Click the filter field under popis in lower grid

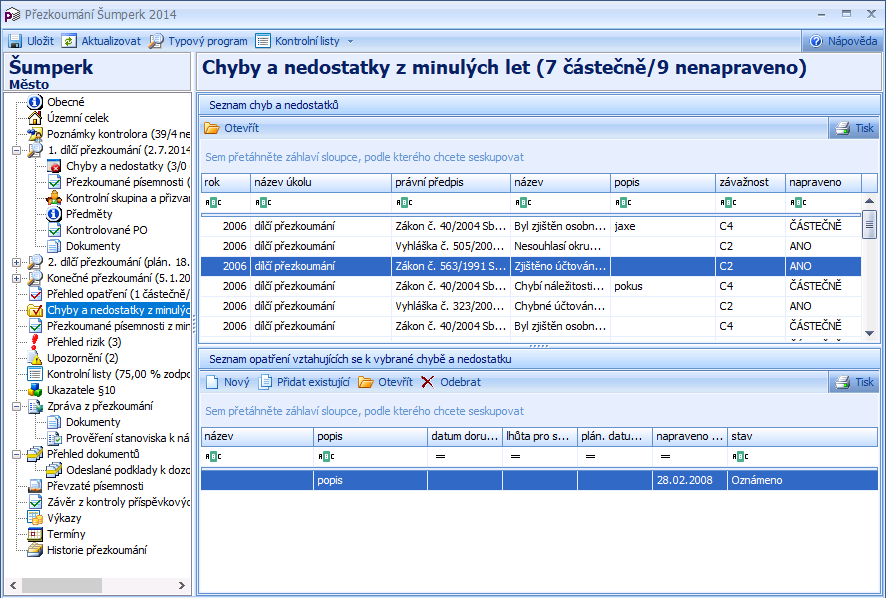(370, 456)
